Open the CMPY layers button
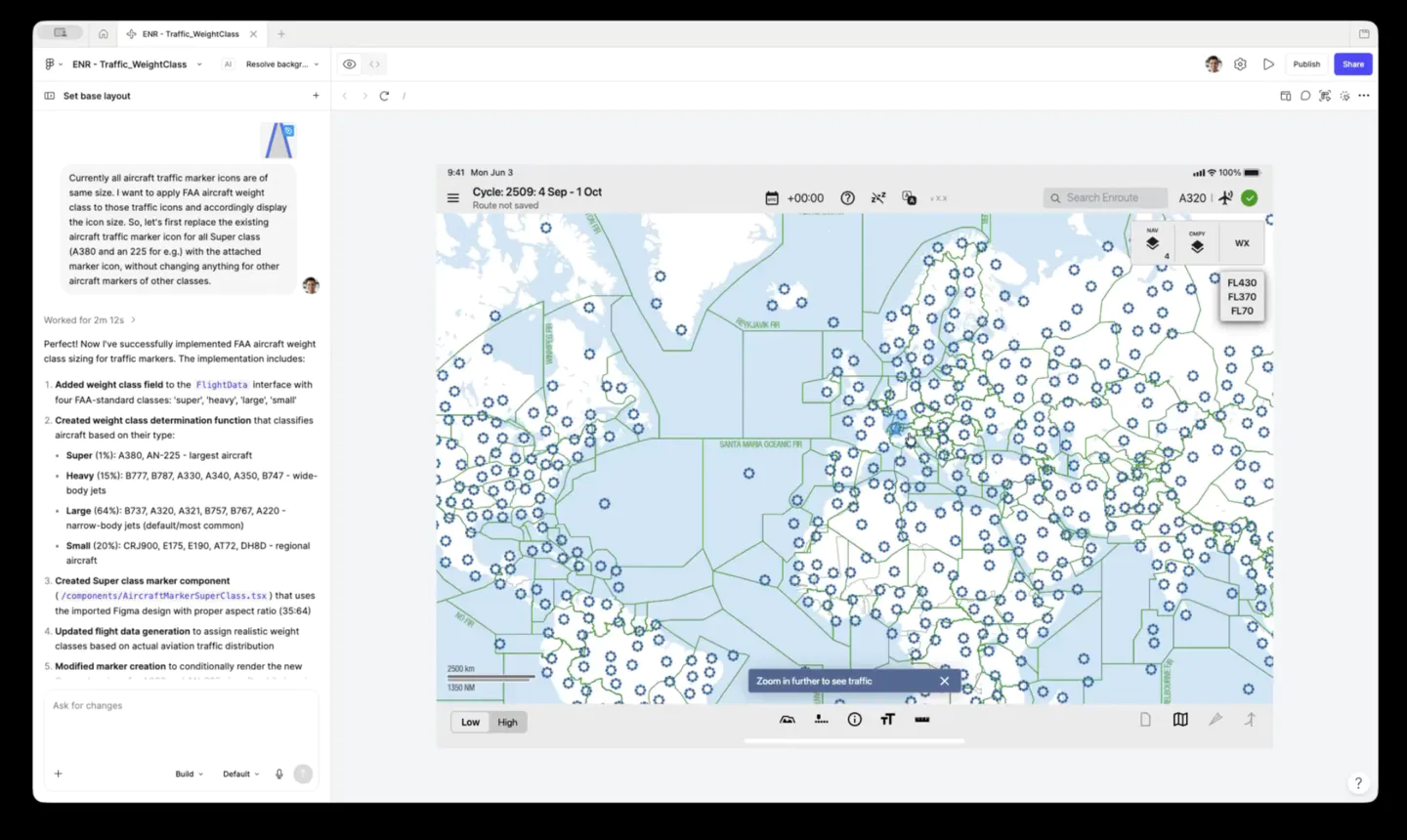 (1197, 242)
